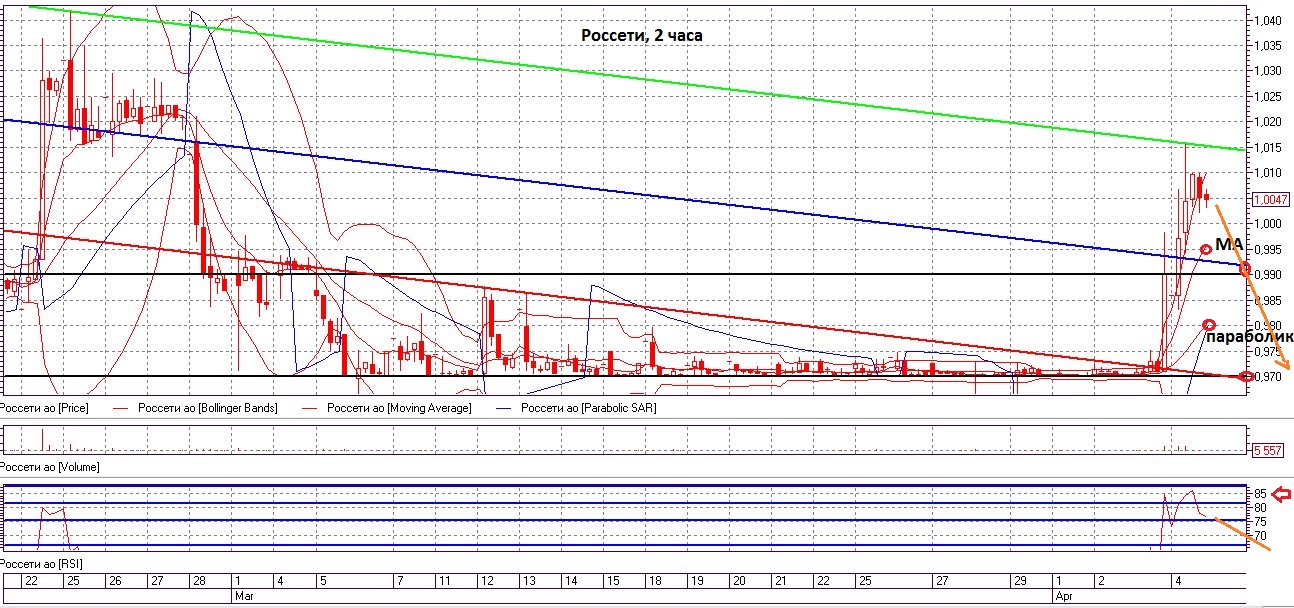Screen dimensions: 1294x608
Task: Click date label 26 on time axis
Action: tap(114, 581)
